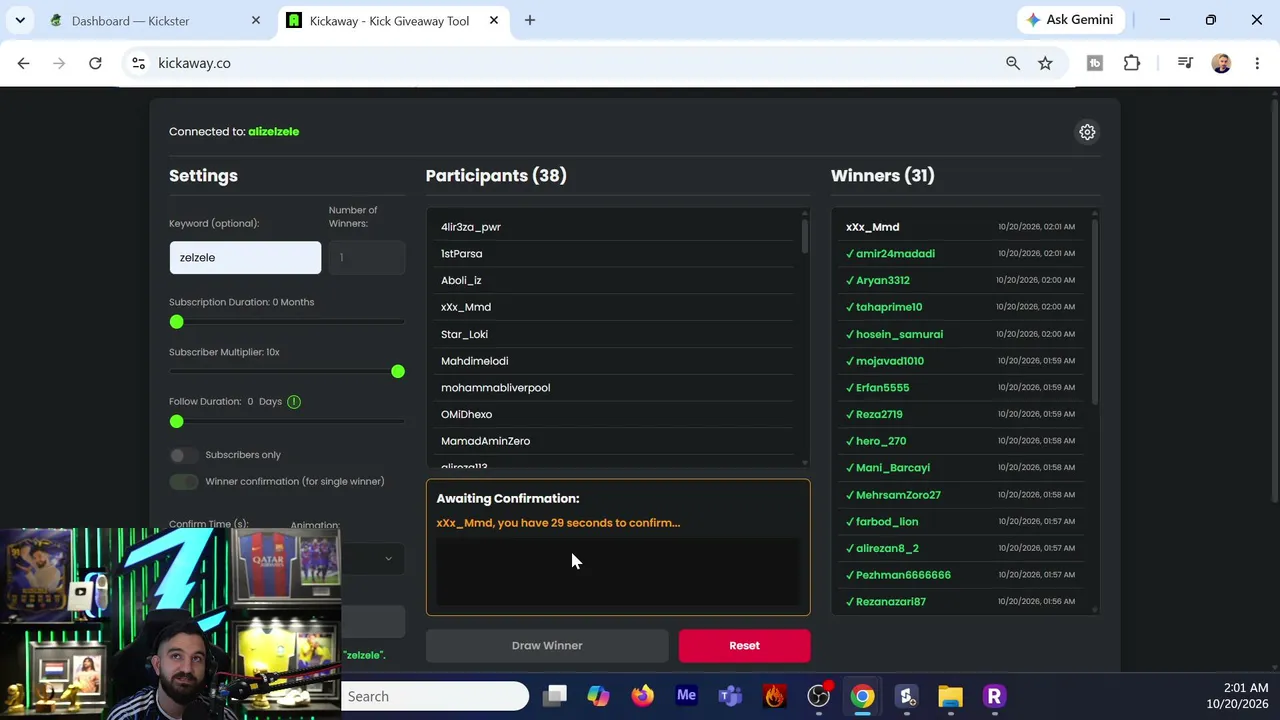Click the Task View taskbar icon
1280x720 pixels.
pos(554,696)
